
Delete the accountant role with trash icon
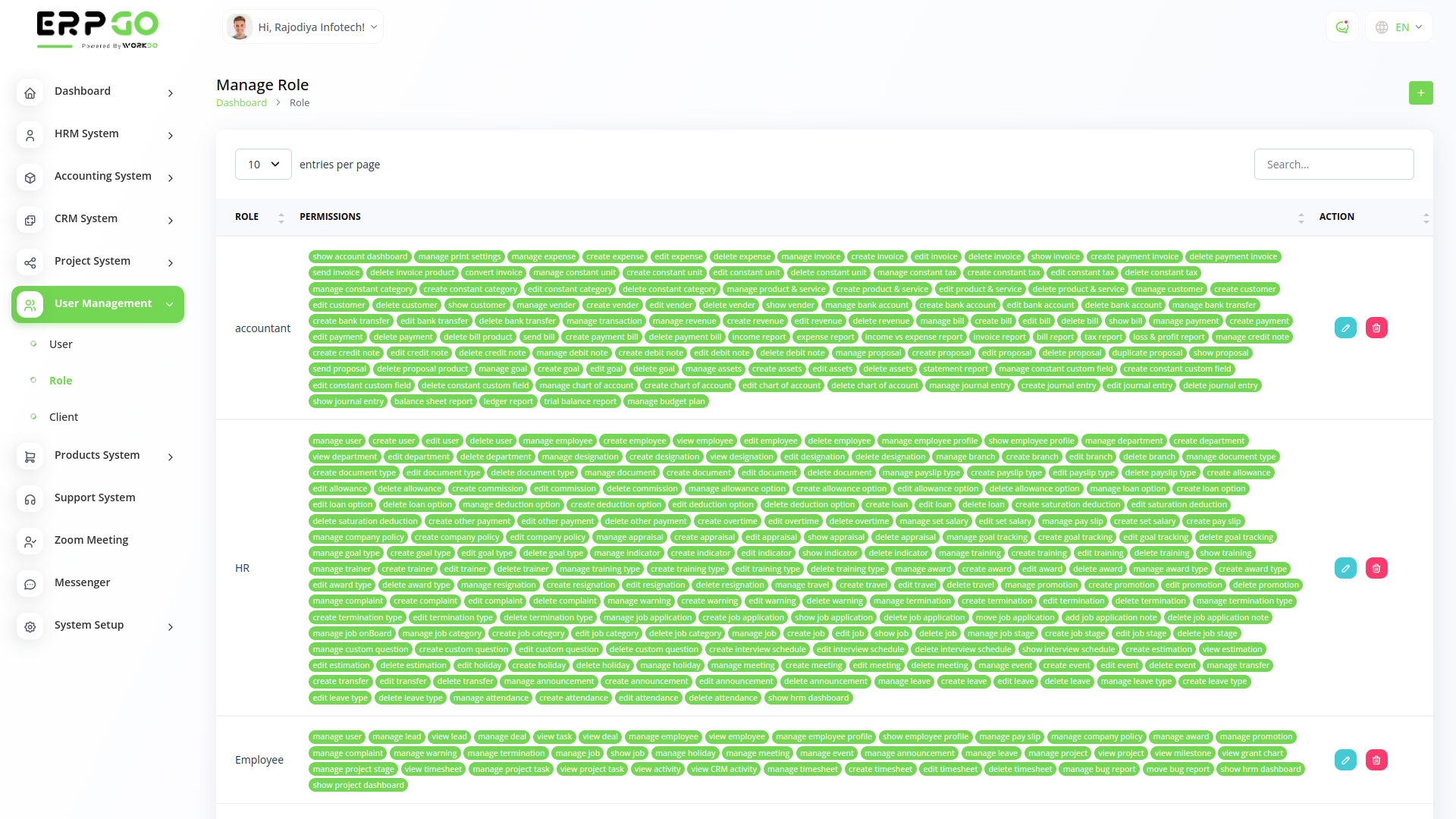[x=1376, y=328]
